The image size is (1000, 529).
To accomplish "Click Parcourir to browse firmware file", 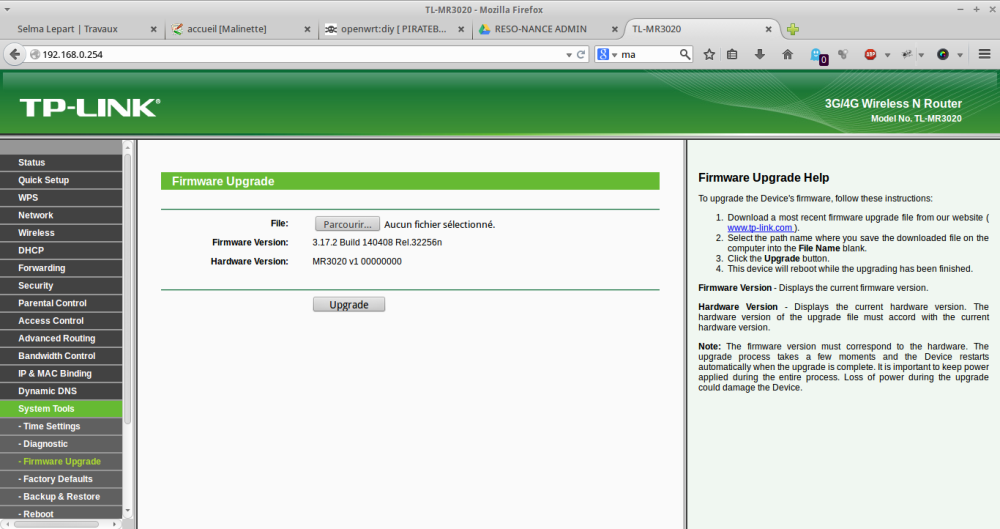I will coord(347,224).
